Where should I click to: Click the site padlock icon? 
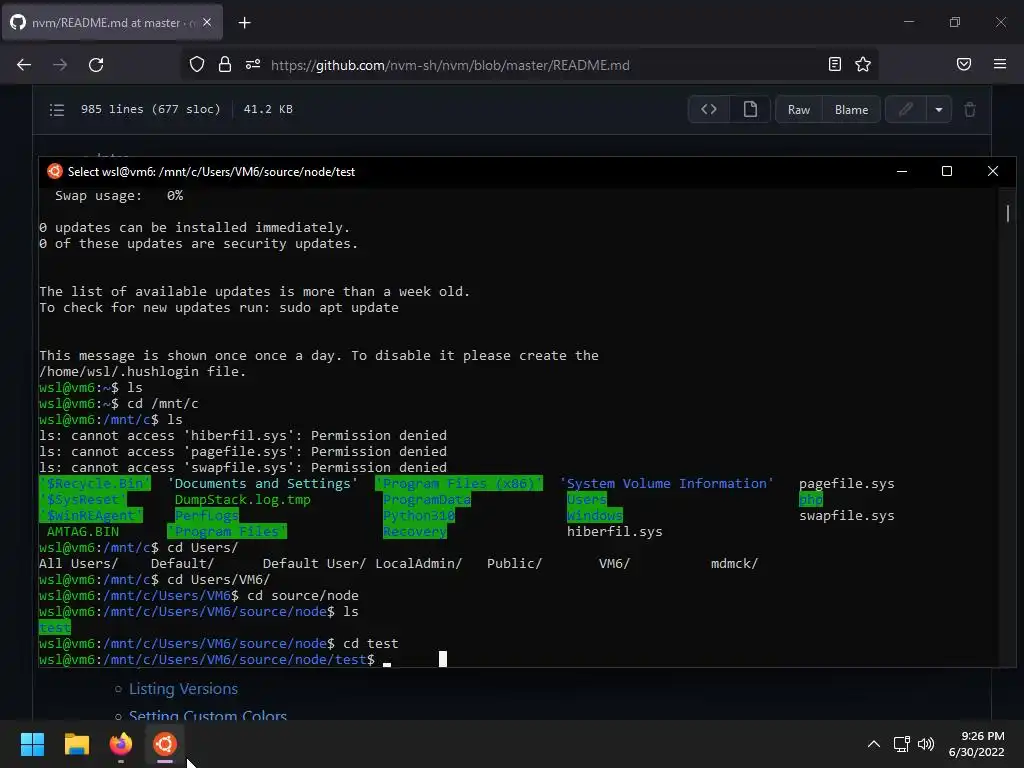[225, 65]
